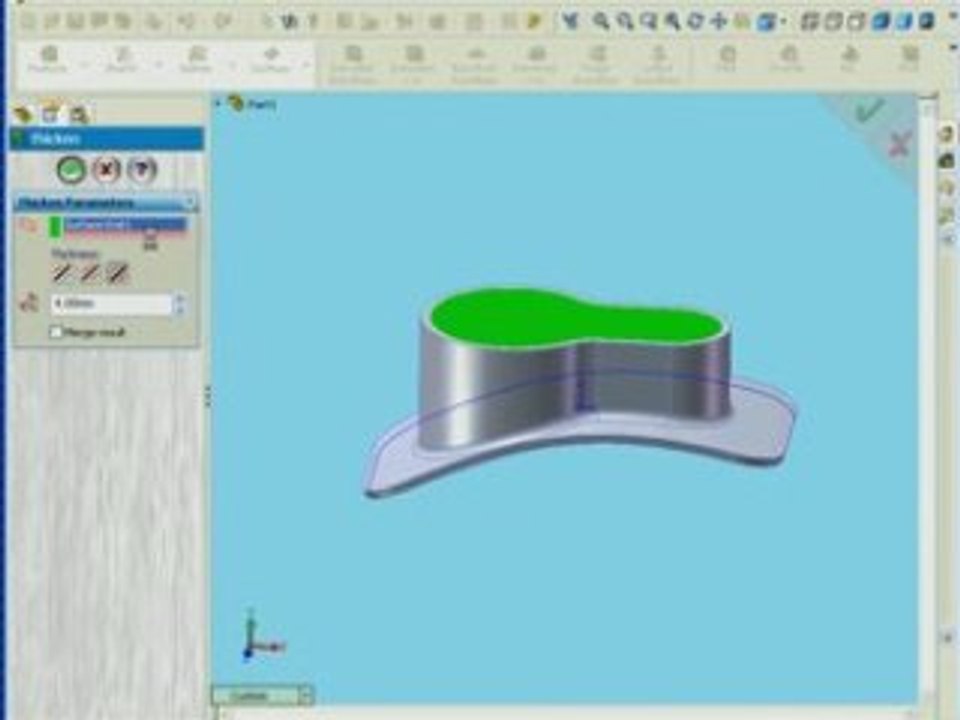Viewport: 960px width, 720px height.
Task: Choose the Thicken Side 2 option
Action: coord(118,273)
